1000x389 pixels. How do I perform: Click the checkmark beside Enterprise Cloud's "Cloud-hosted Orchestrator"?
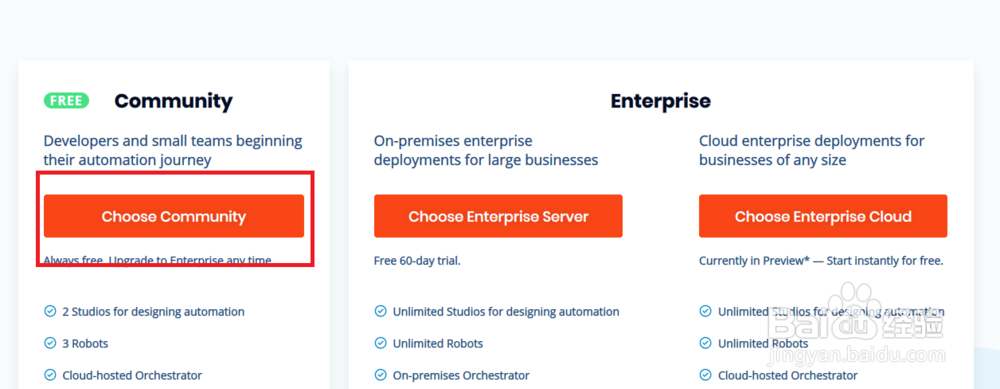click(705, 375)
